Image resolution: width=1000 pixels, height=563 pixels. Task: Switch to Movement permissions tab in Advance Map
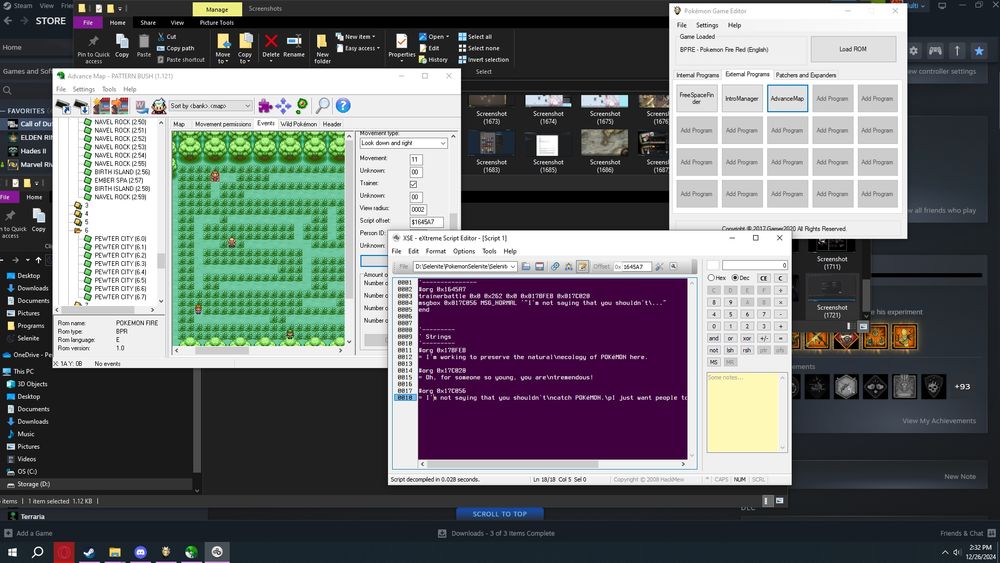click(223, 124)
